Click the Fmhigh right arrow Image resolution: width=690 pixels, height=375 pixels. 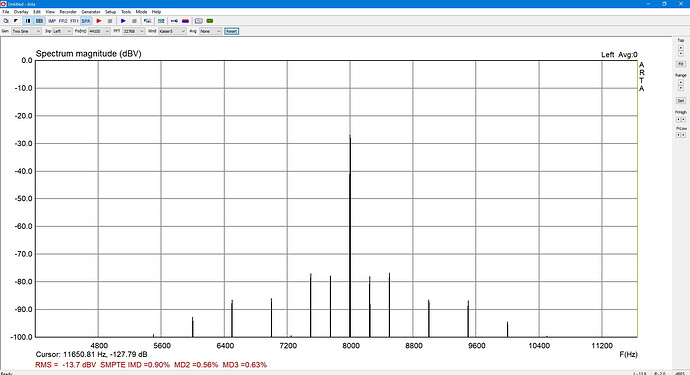(x=683, y=119)
